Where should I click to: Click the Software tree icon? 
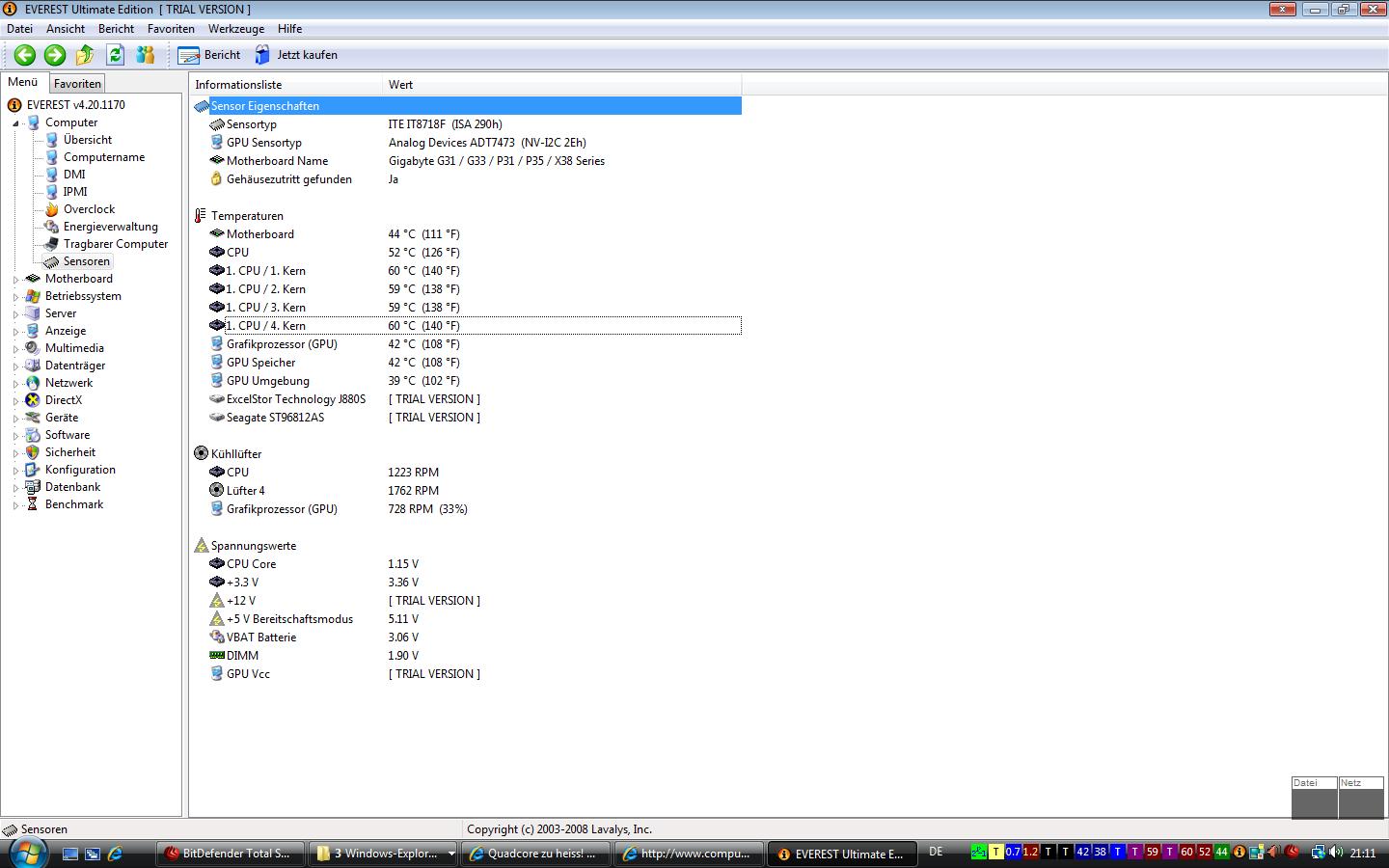(x=33, y=435)
